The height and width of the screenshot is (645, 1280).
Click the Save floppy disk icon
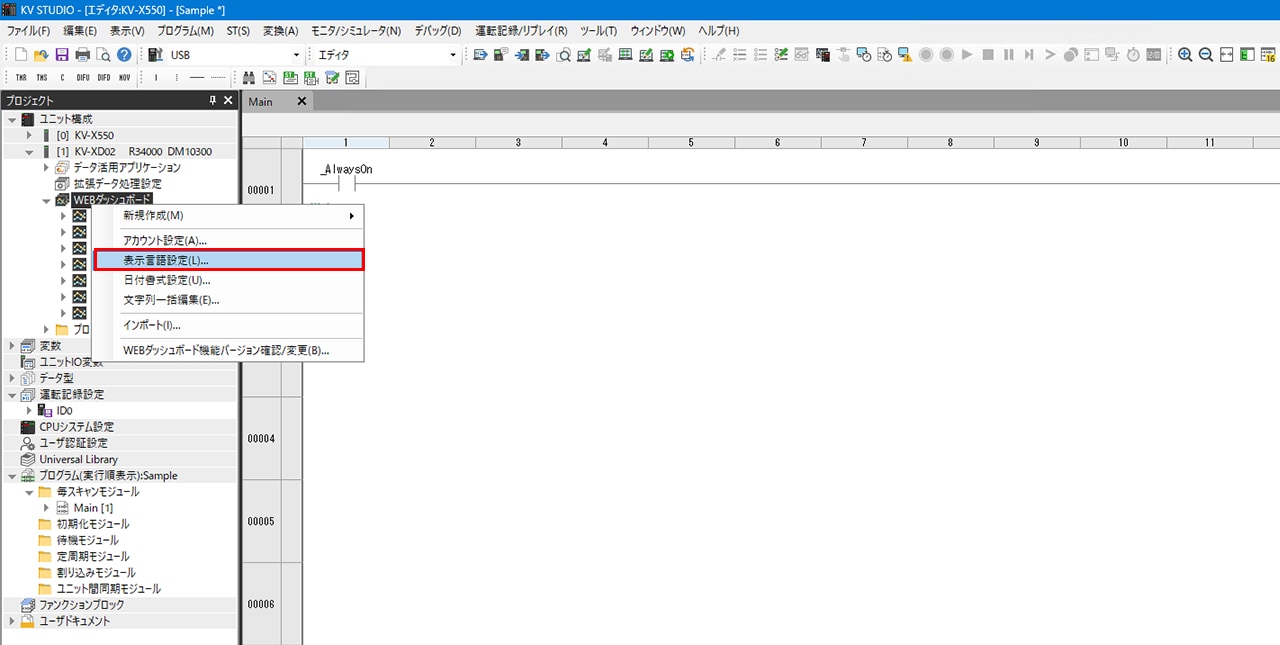click(62, 55)
